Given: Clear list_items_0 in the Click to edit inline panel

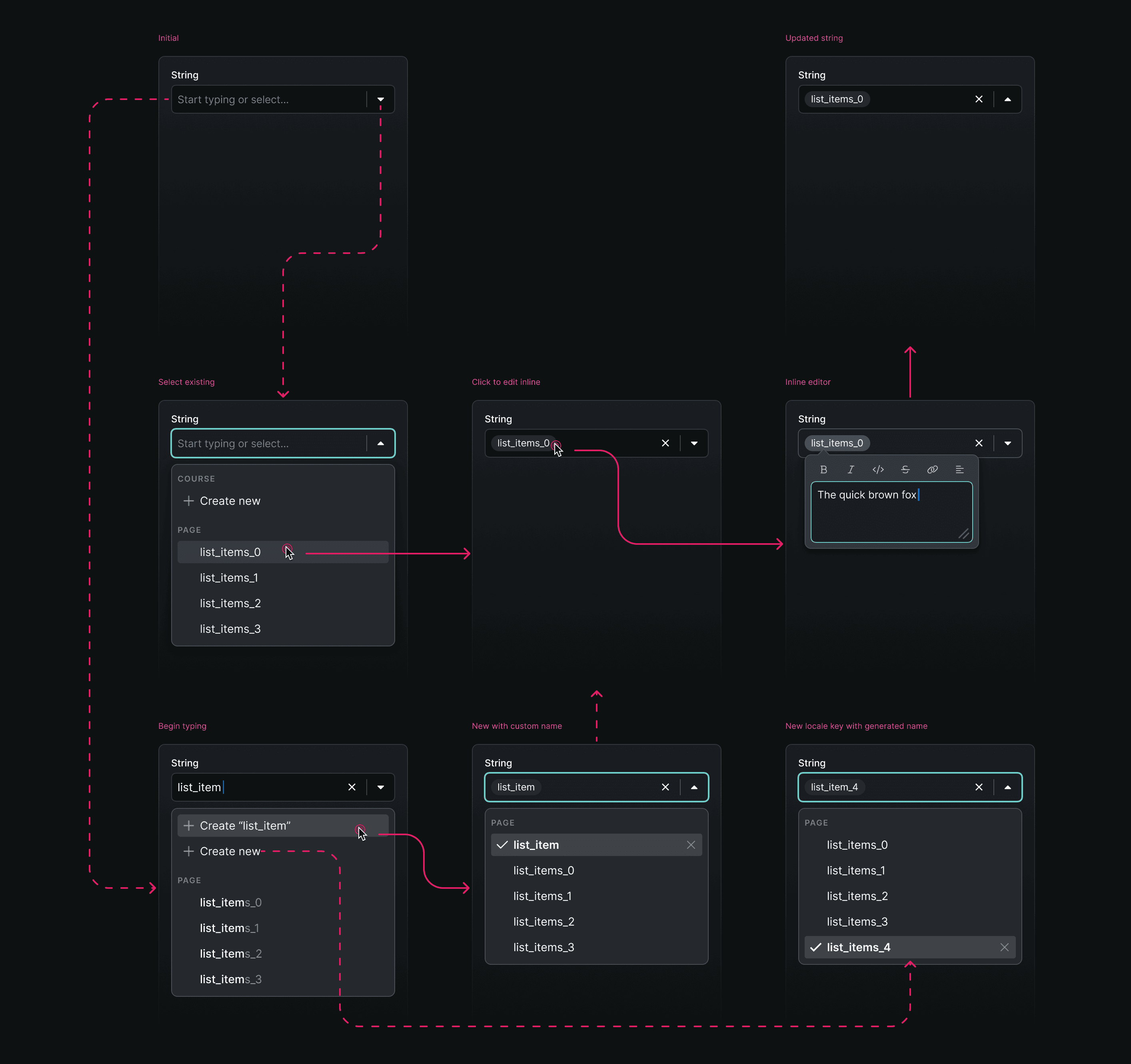Looking at the screenshot, I should pyautogui.click(x=665, y=443).
